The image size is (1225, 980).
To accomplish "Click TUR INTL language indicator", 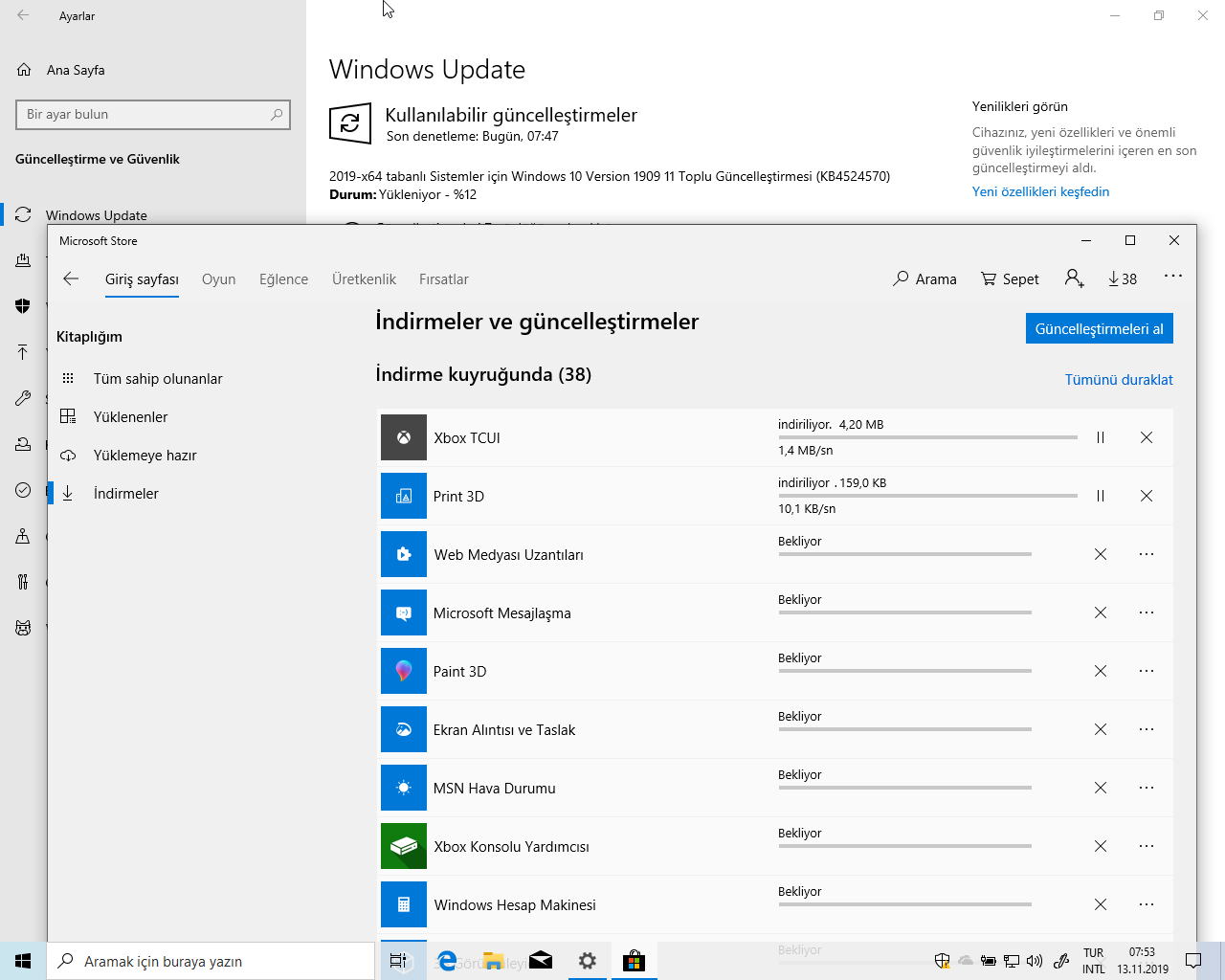I will [1094, 961].
